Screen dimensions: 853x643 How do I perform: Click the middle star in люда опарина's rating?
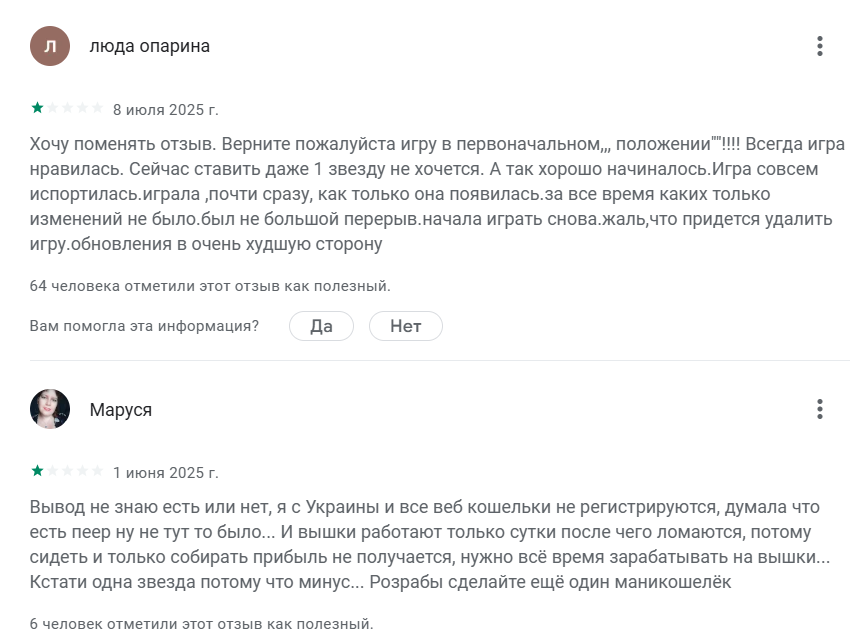click(x=67, y=108)
